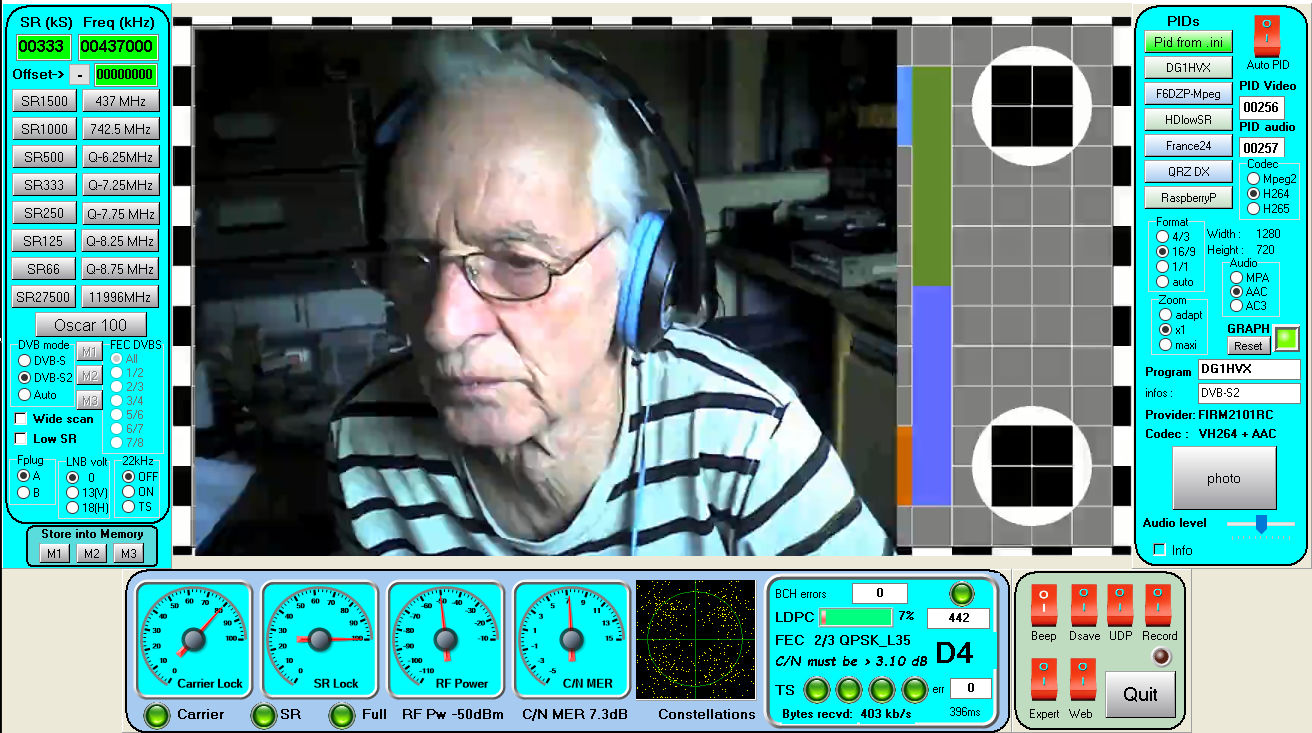The image size is (1312, 733).
Task: Click the SR1500 preset button
Action: pyautogui.click(x=45, y=102)
